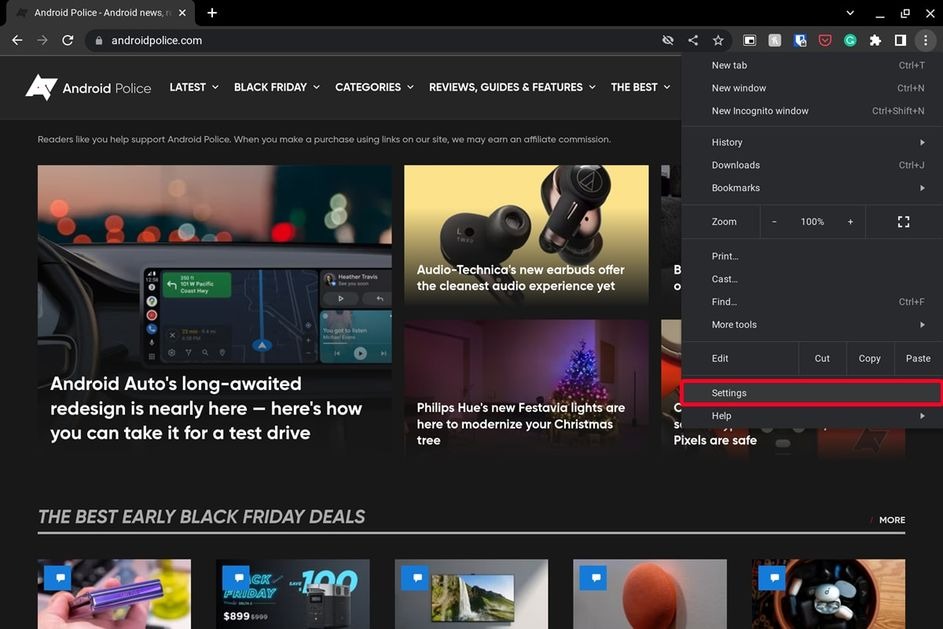Screen dimensions: 943x629
Task: Increase zoom with the plus button
Action: tap(850, 222)
